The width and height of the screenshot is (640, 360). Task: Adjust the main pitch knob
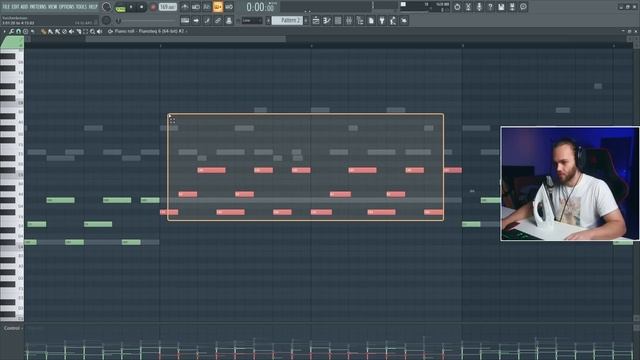[x=107, y=20]
